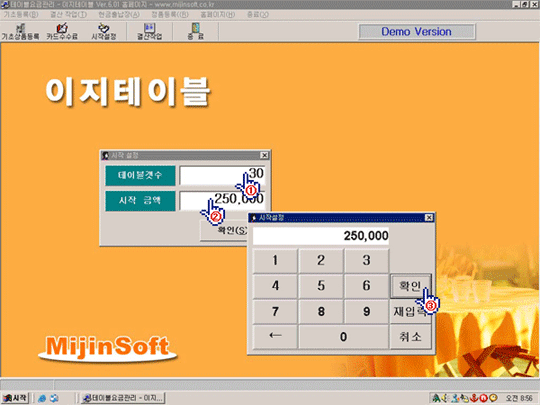This screenshot has width=540, height=405.
Task: Click the 시작 금액 input field
Action: pos(222,201)
